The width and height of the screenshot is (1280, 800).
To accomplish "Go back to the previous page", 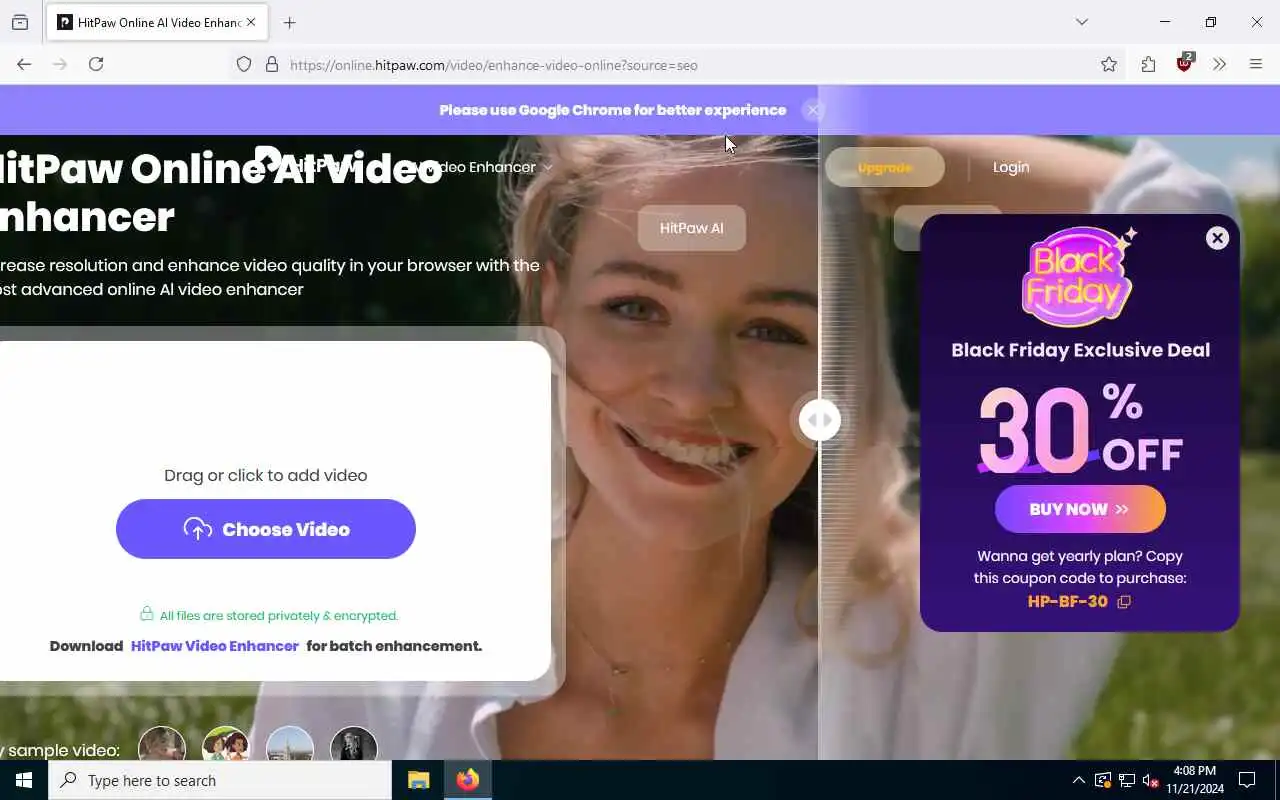I will click(24, 64).
